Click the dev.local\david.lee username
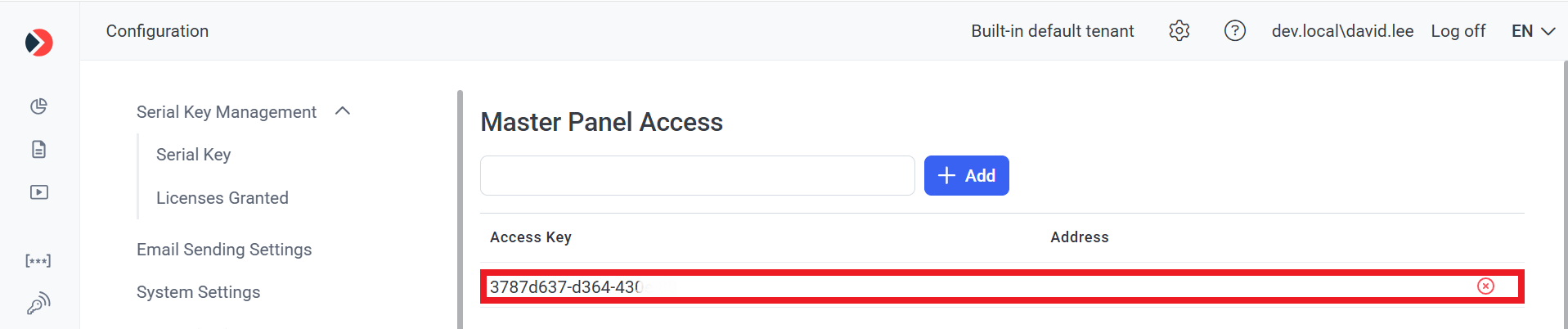This screenshot has width=1568, height=329. [1342, 31]
